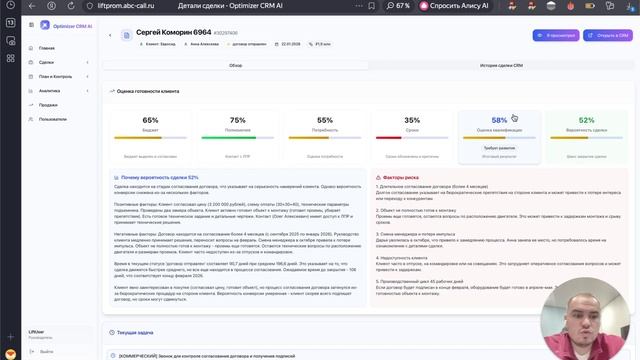Open Аналитика in the sidebar
640x360 pixels.
(49, 91)
